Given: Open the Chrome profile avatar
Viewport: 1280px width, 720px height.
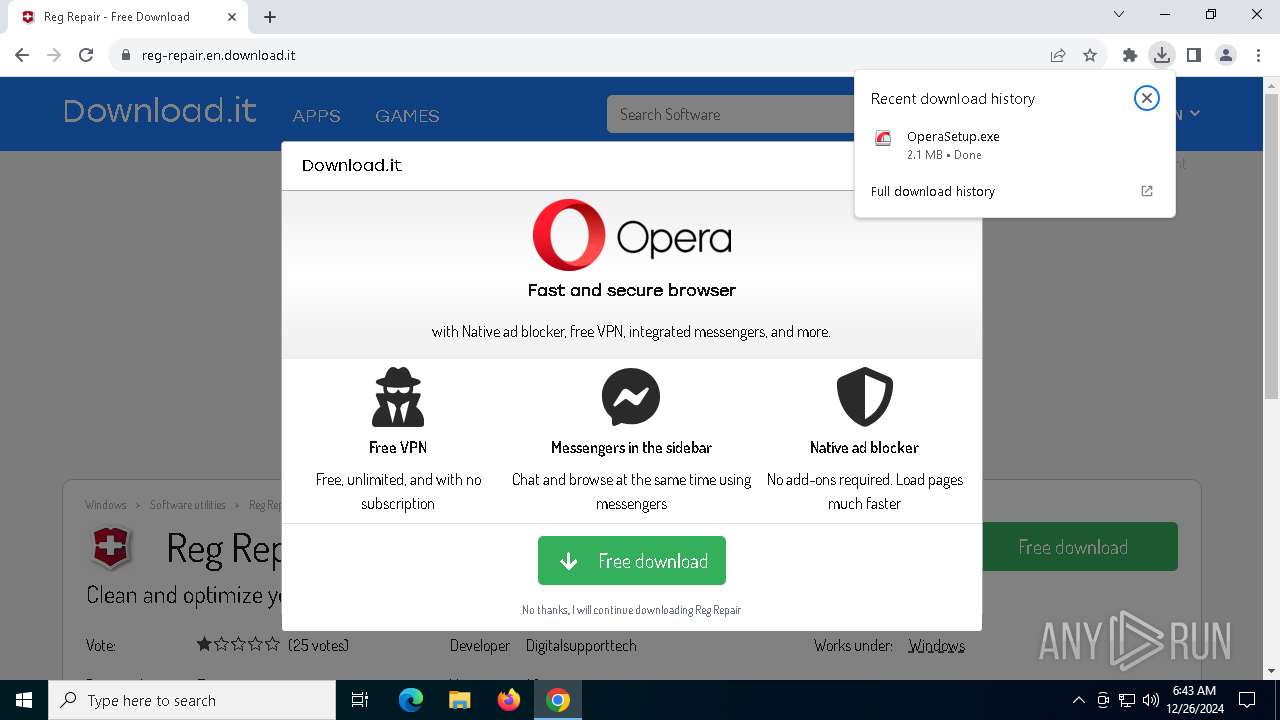Looking at the screenshot, I should (x=1226, y=55).
